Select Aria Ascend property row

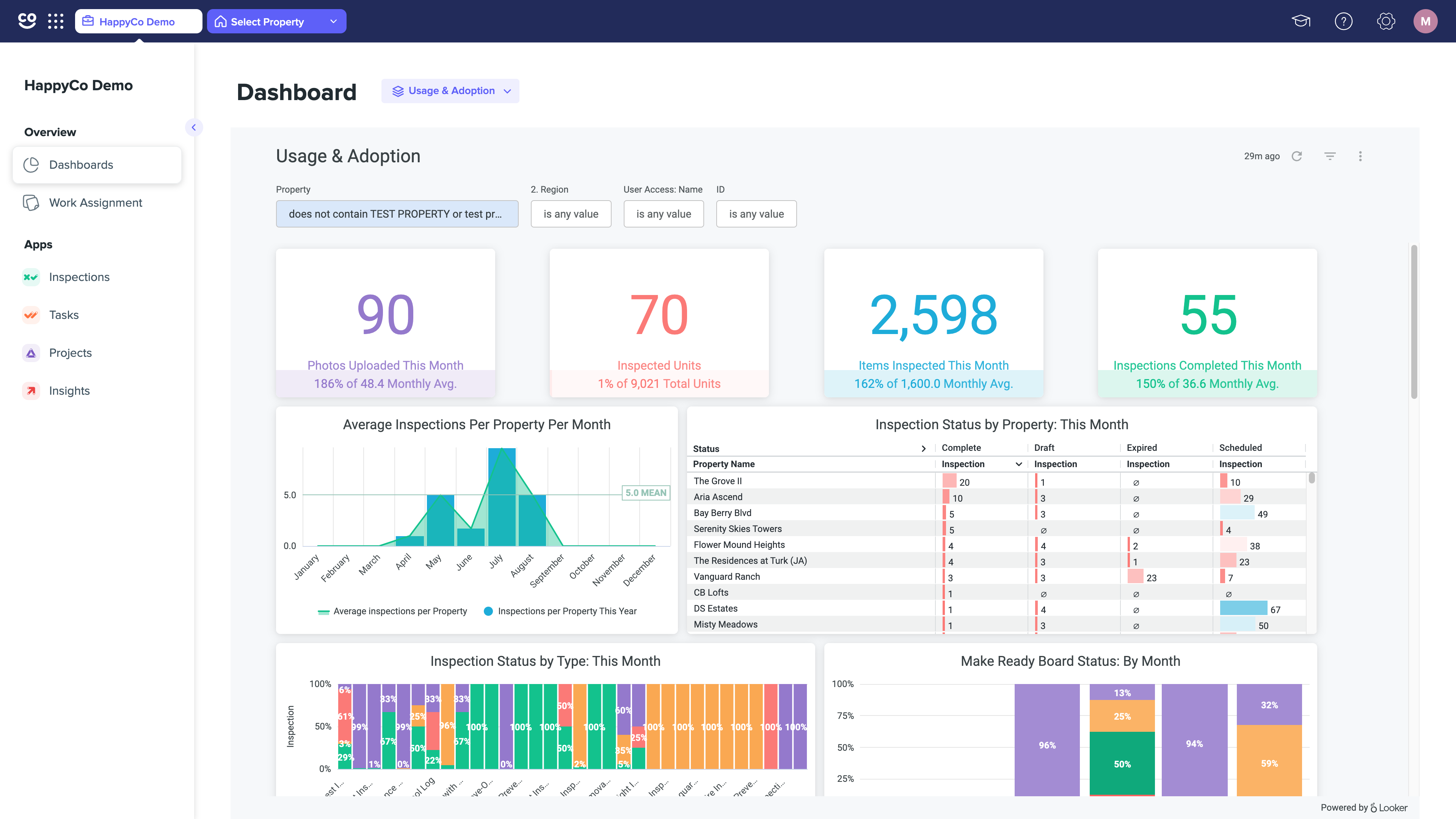pyautogui.click(x=996, y=497)
